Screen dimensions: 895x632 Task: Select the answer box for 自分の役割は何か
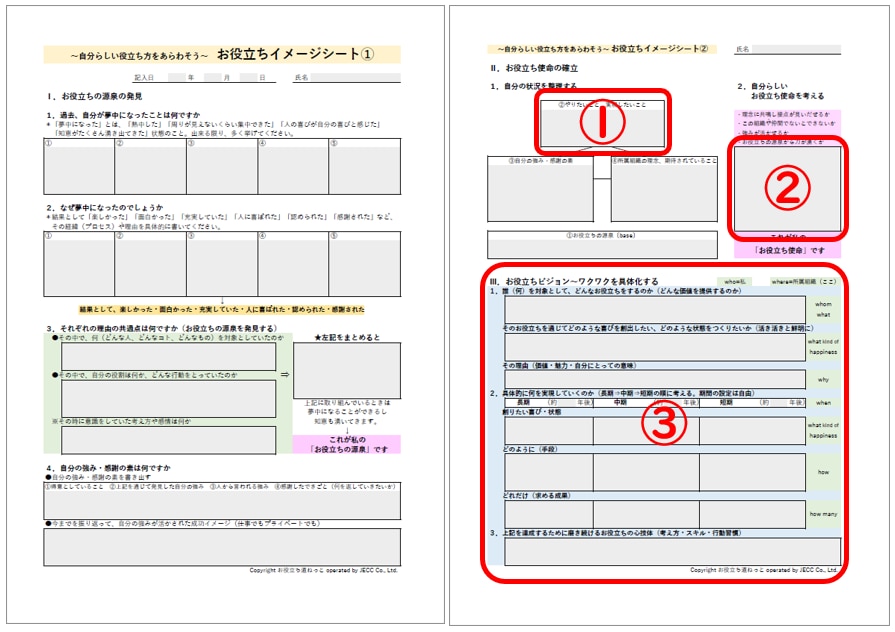[168, 398]
